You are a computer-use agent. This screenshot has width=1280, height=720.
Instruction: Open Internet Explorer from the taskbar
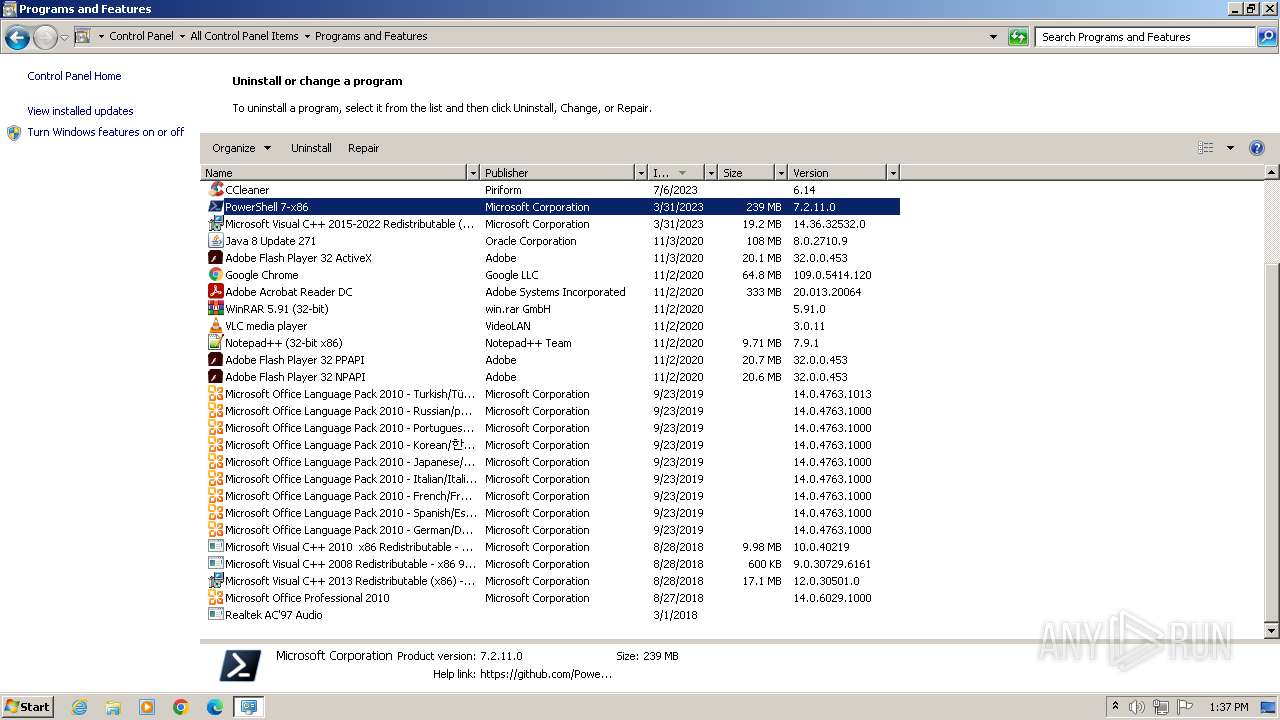(79, 707)
